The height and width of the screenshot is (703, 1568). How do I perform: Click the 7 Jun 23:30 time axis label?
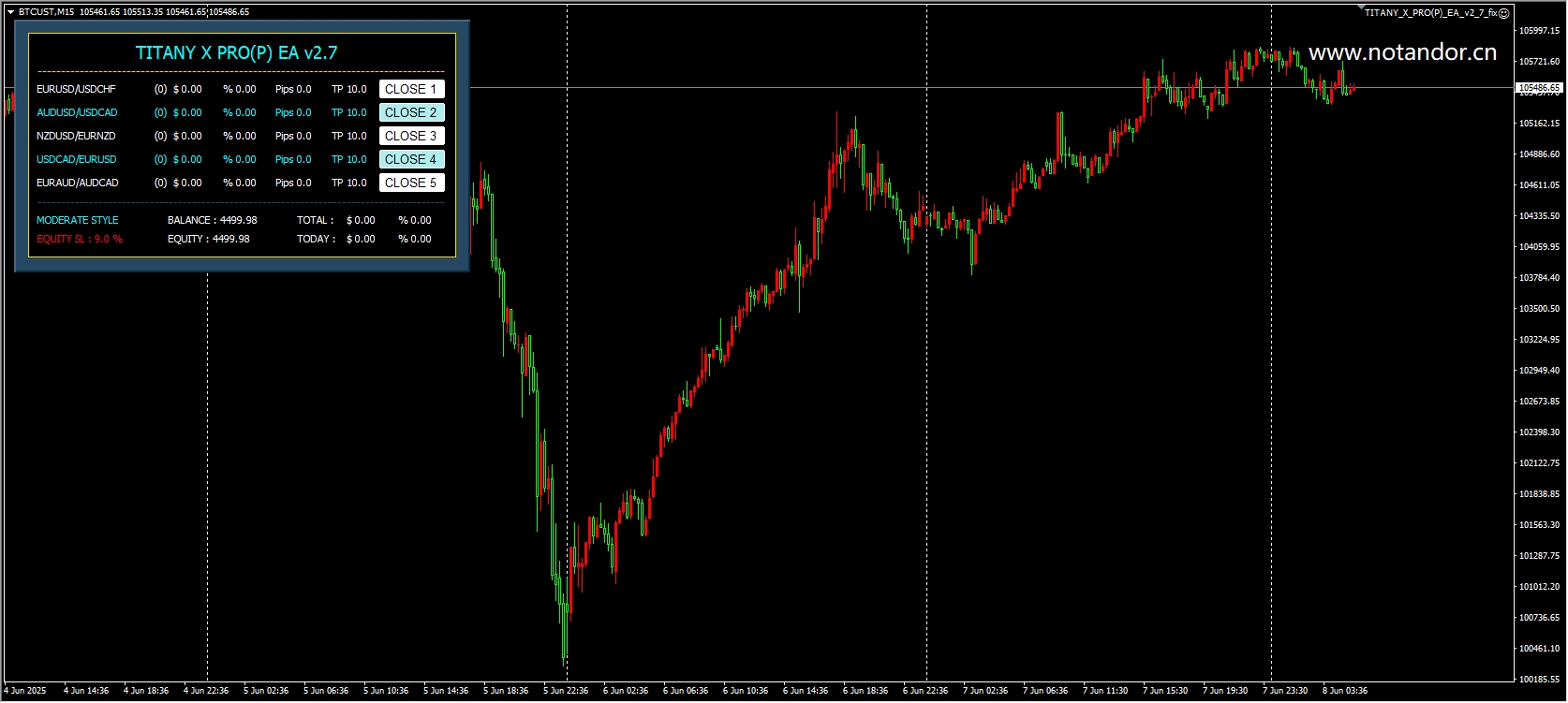pos(1285,691)
